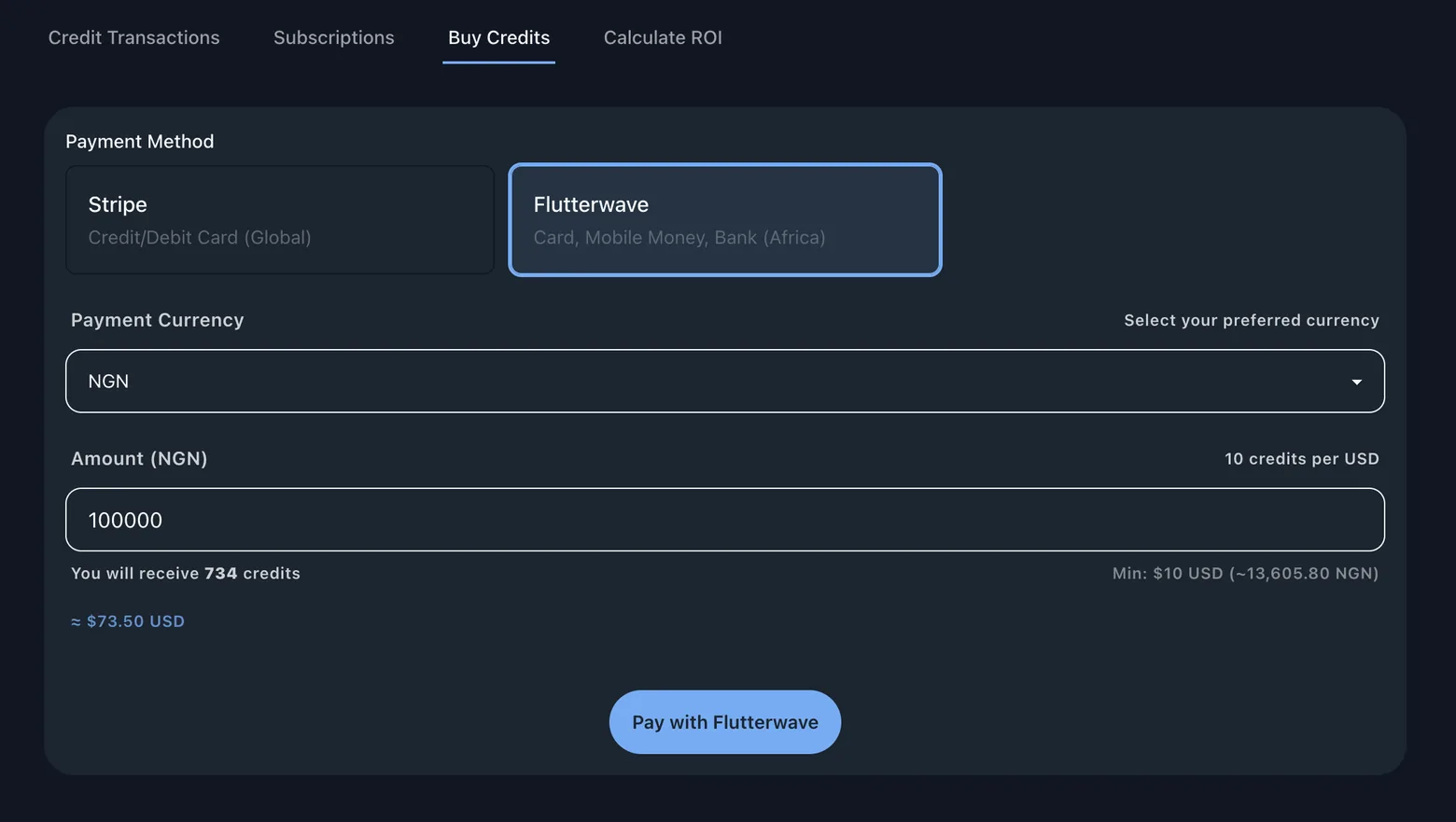Click the 'Min: $10 USD' minimum note
Viewport: 1456px width, 822px height.
(x=1245, y=573)
